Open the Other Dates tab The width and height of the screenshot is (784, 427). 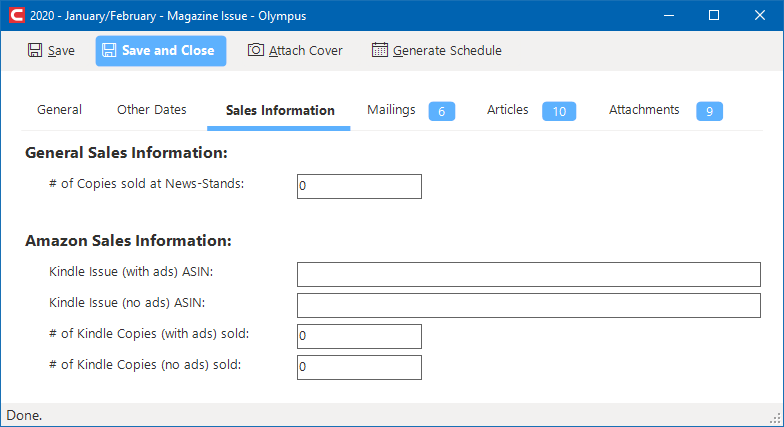coord(152,110)
